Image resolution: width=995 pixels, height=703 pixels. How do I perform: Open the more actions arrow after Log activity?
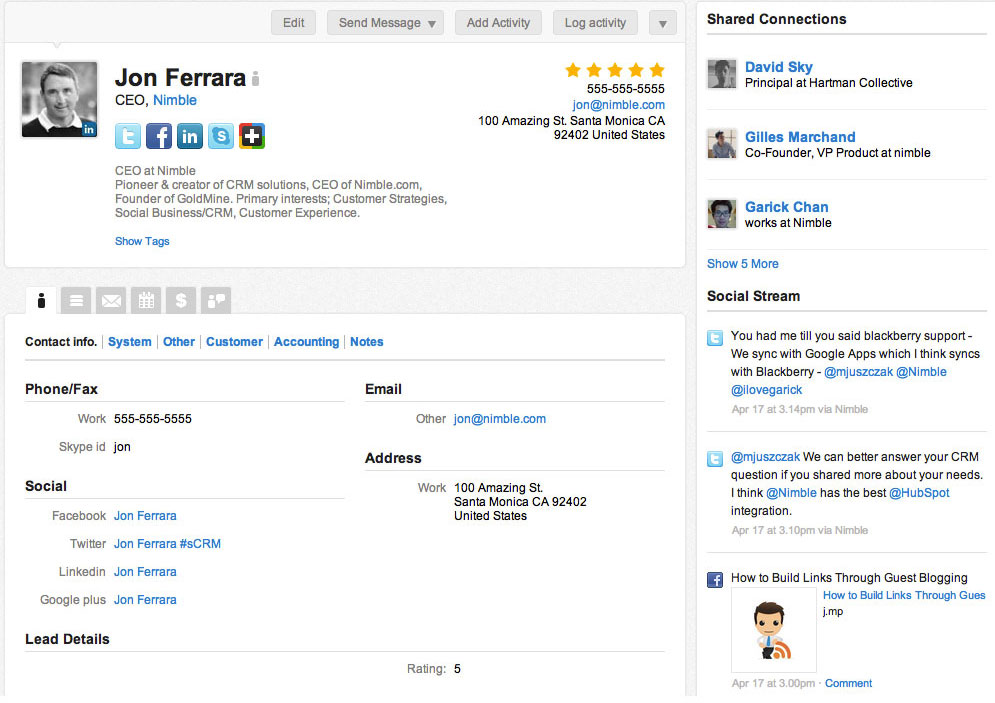click(663, 23)
